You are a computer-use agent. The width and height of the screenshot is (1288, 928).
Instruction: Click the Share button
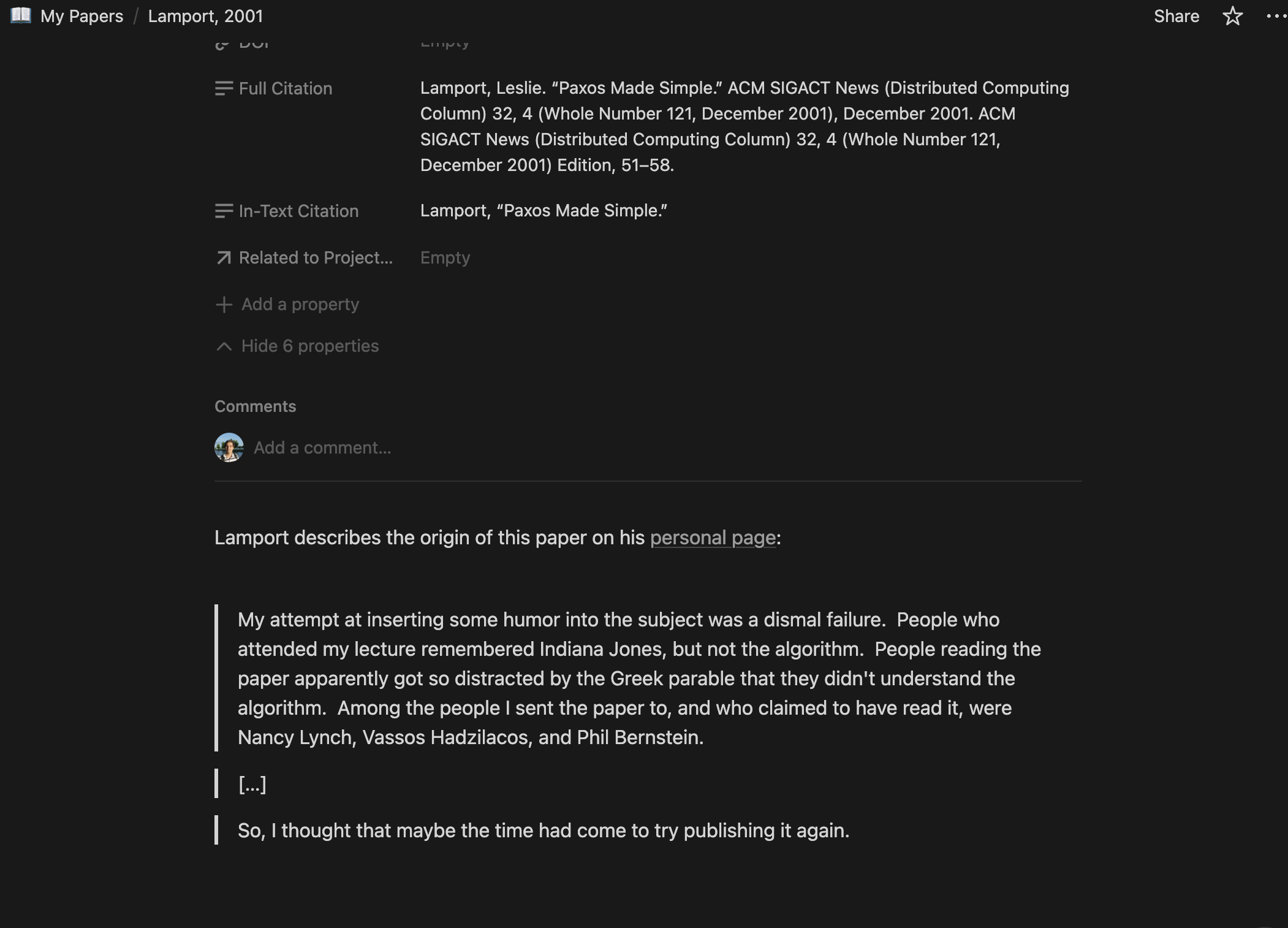point(1176,16)
